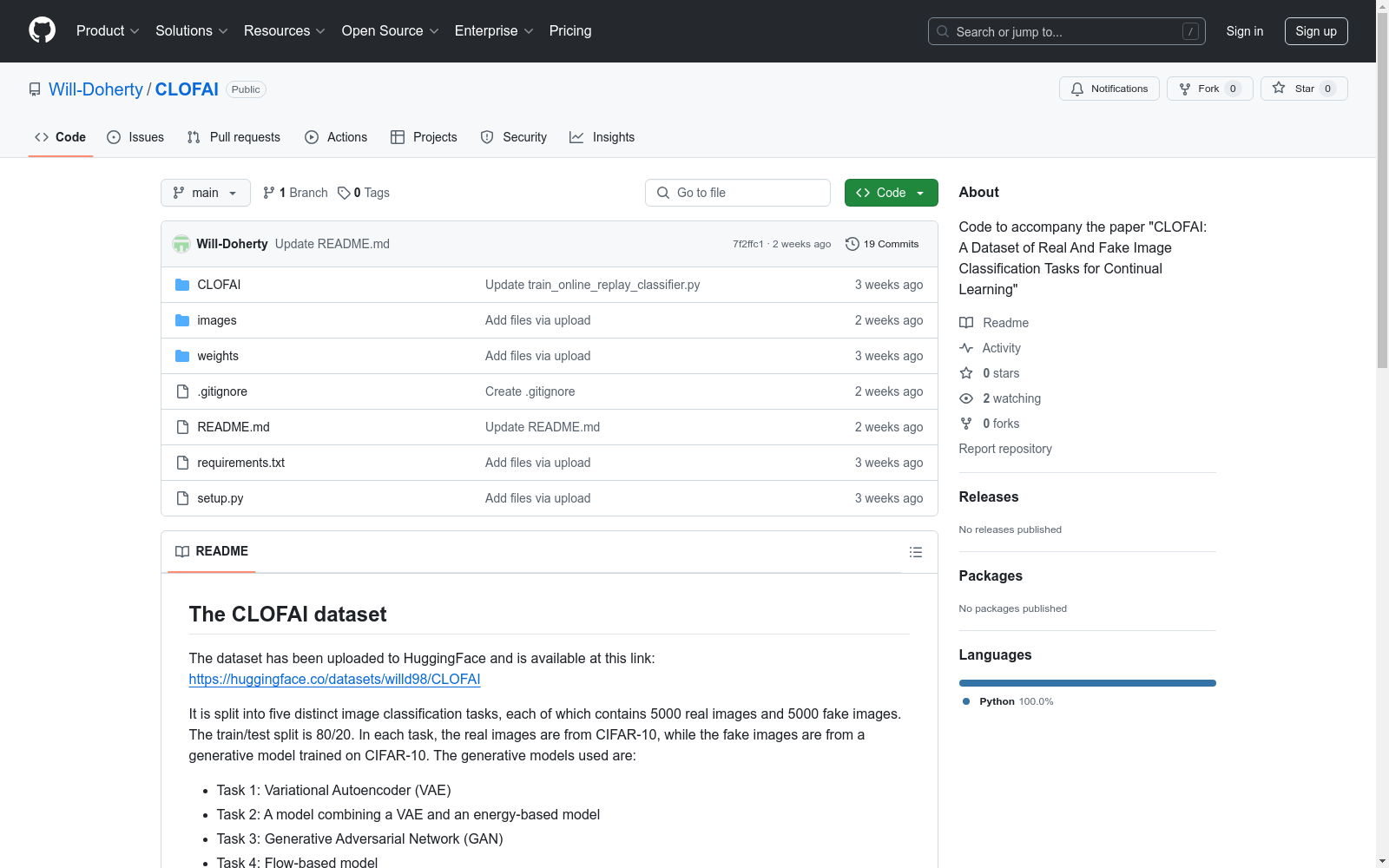Click the Notifications bell button
Viewport: 1389px width, 868px height.
[1109, 89]
